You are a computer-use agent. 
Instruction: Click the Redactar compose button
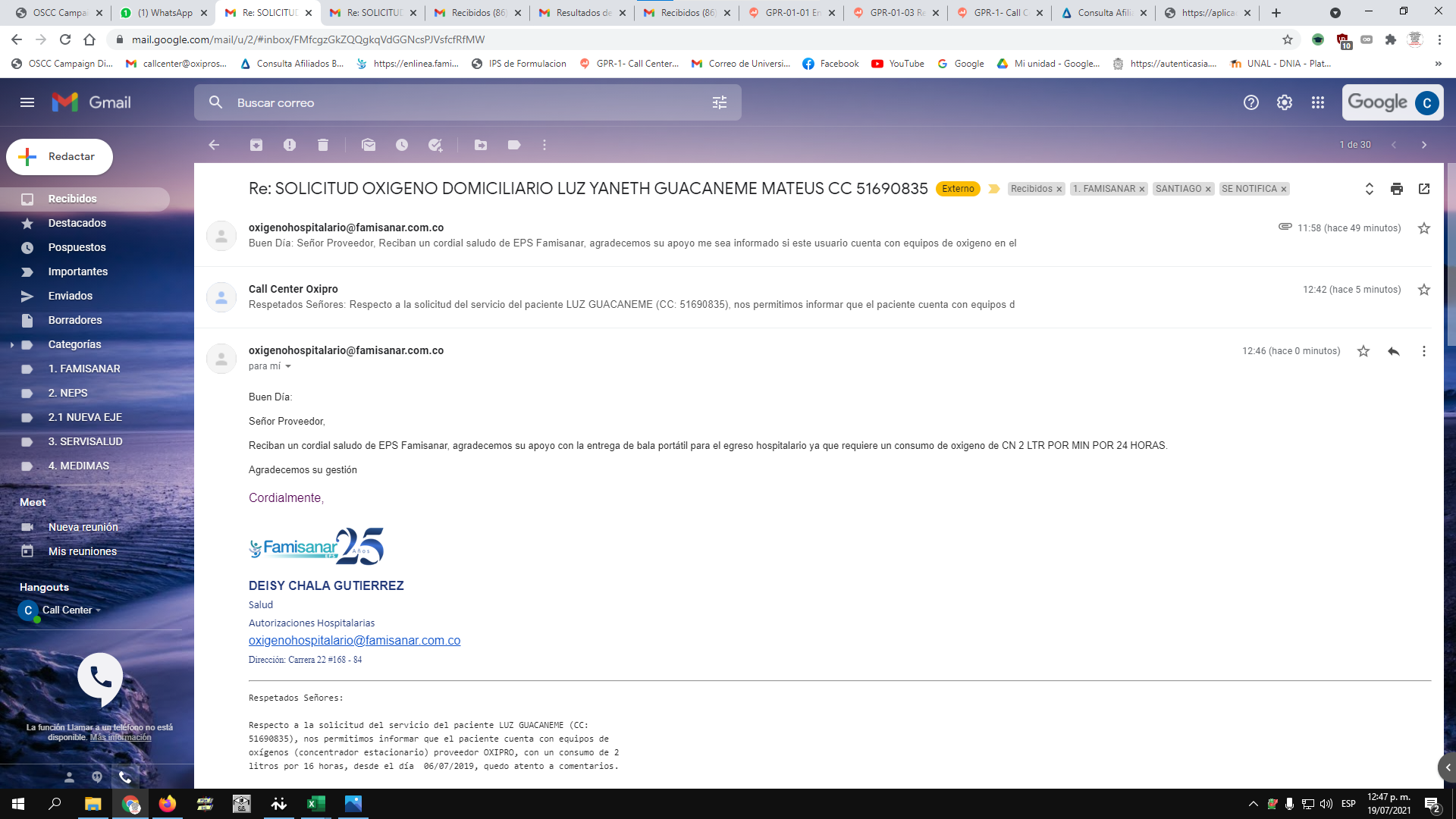tap(60, 157)
